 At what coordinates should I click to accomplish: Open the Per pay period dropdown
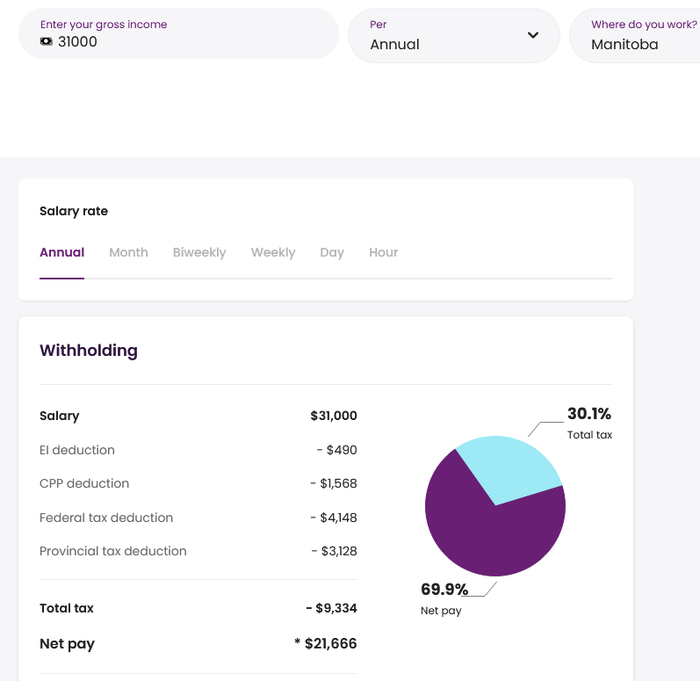(x=453, y=35)
